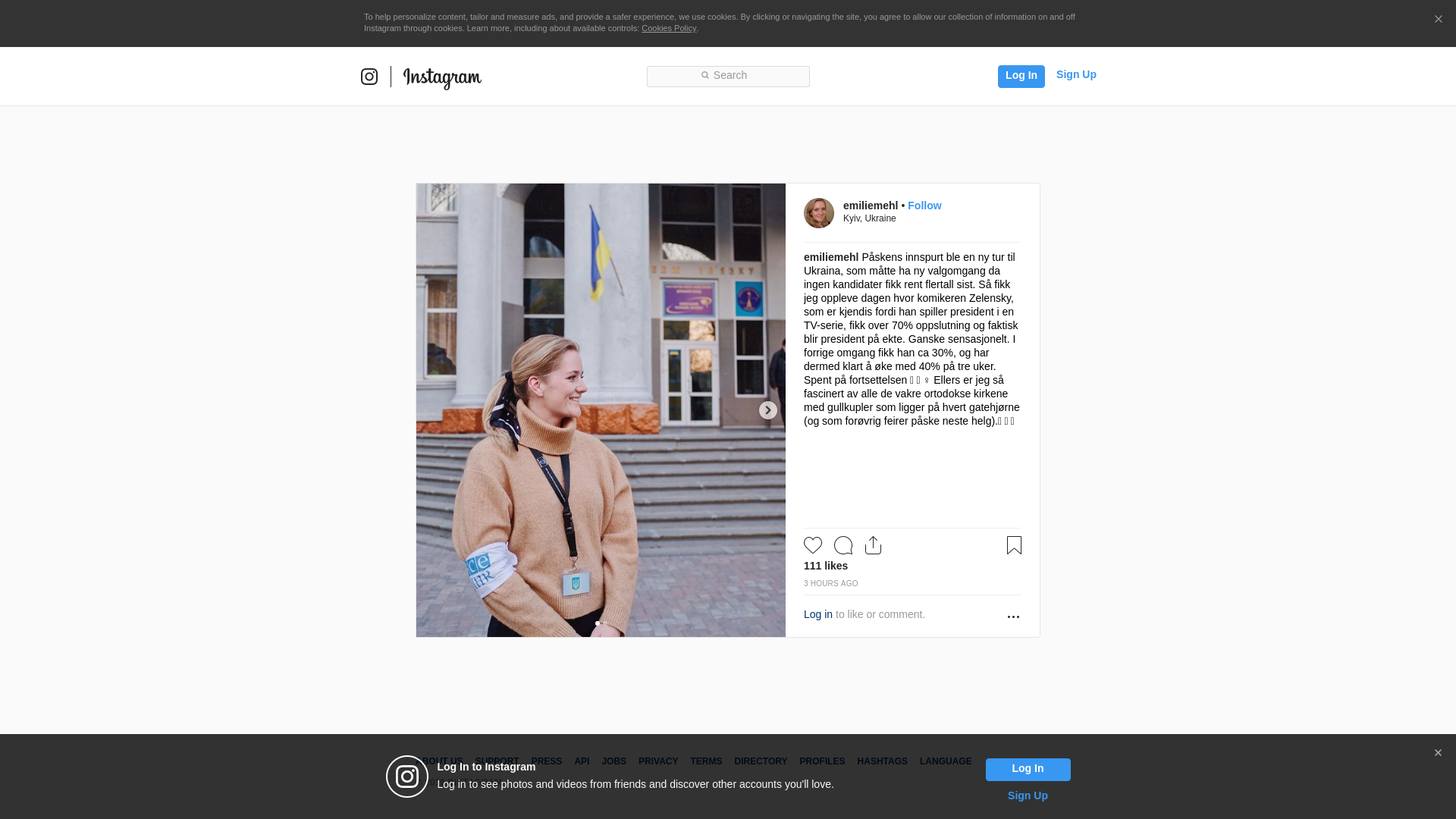The height and width of the screenshot is (819, 1456).
Task: Save the post with bookmark icon
Action: click(x=1014, y=545)
